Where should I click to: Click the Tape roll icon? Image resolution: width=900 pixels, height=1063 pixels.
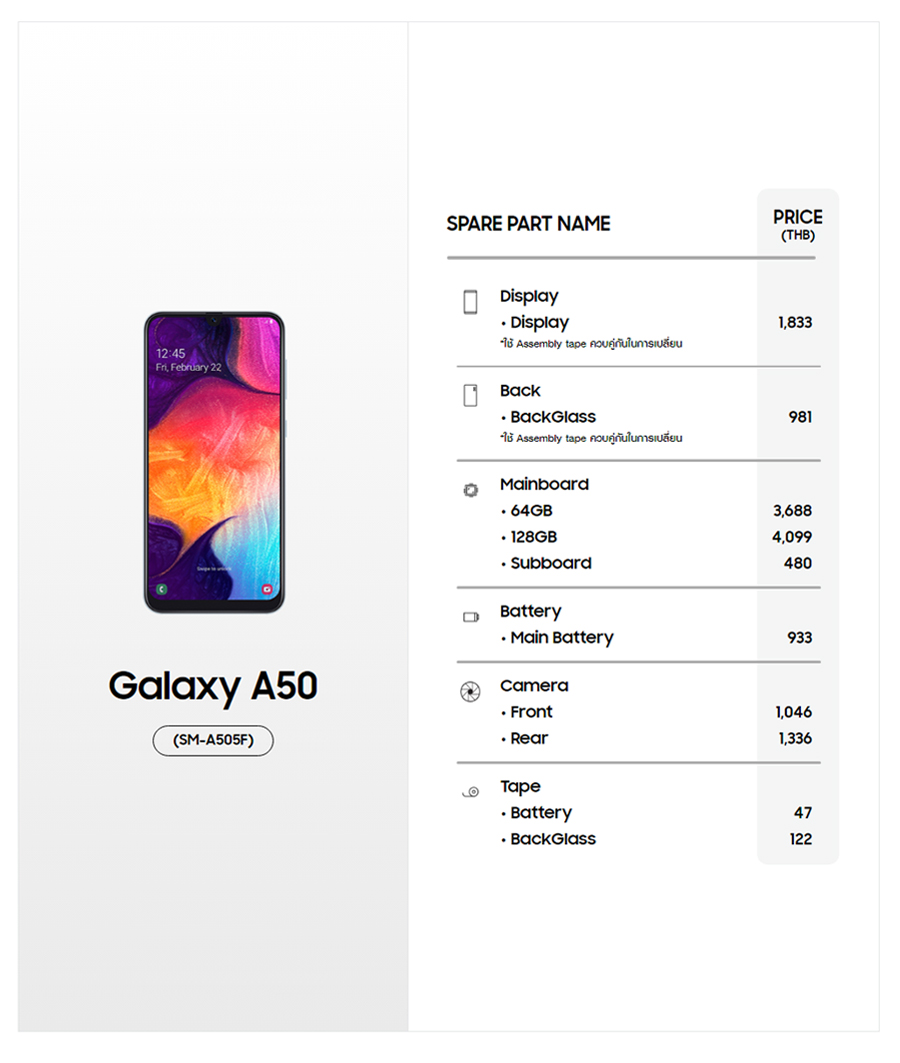470,792
